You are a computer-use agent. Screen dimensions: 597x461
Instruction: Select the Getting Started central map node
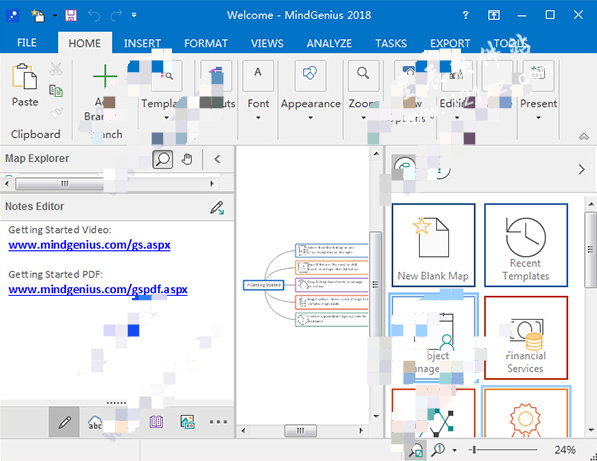(263, 285)
